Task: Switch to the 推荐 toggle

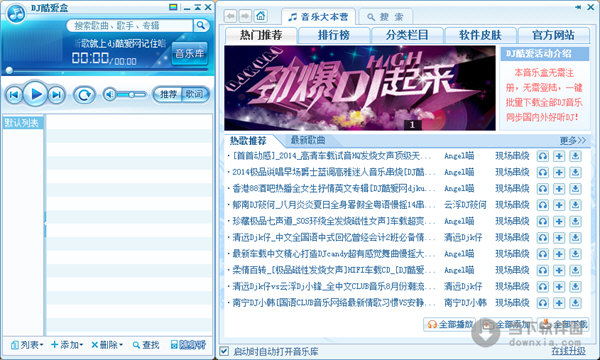Action: (168, 94)
